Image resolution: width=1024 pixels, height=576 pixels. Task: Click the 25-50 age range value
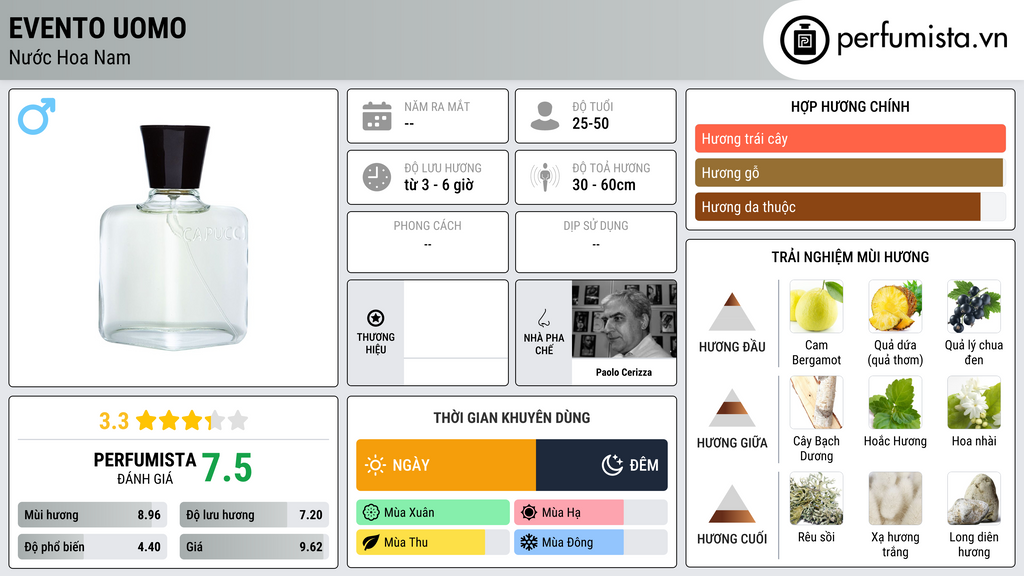[x=590, y=123]
